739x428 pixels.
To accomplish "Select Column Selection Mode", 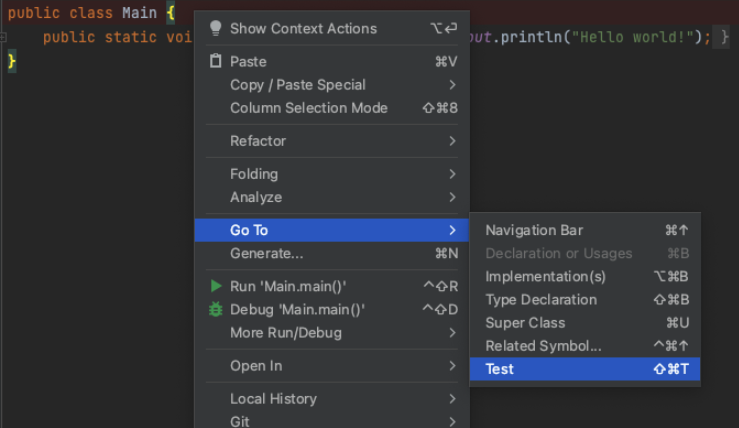I will pos(308,108).
